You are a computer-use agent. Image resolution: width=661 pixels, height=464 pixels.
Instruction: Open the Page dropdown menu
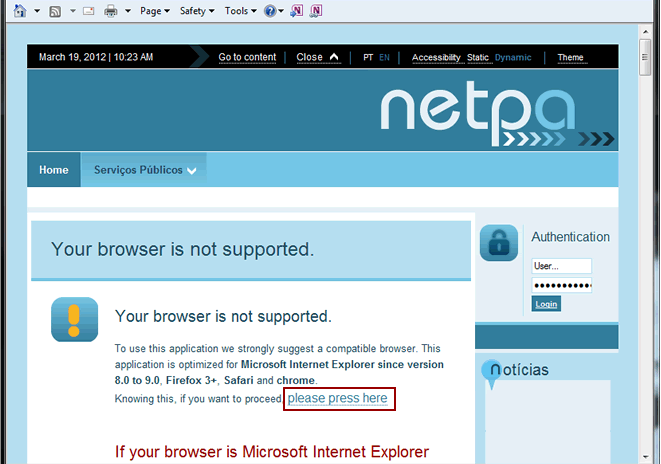click(x=154, y=11)
